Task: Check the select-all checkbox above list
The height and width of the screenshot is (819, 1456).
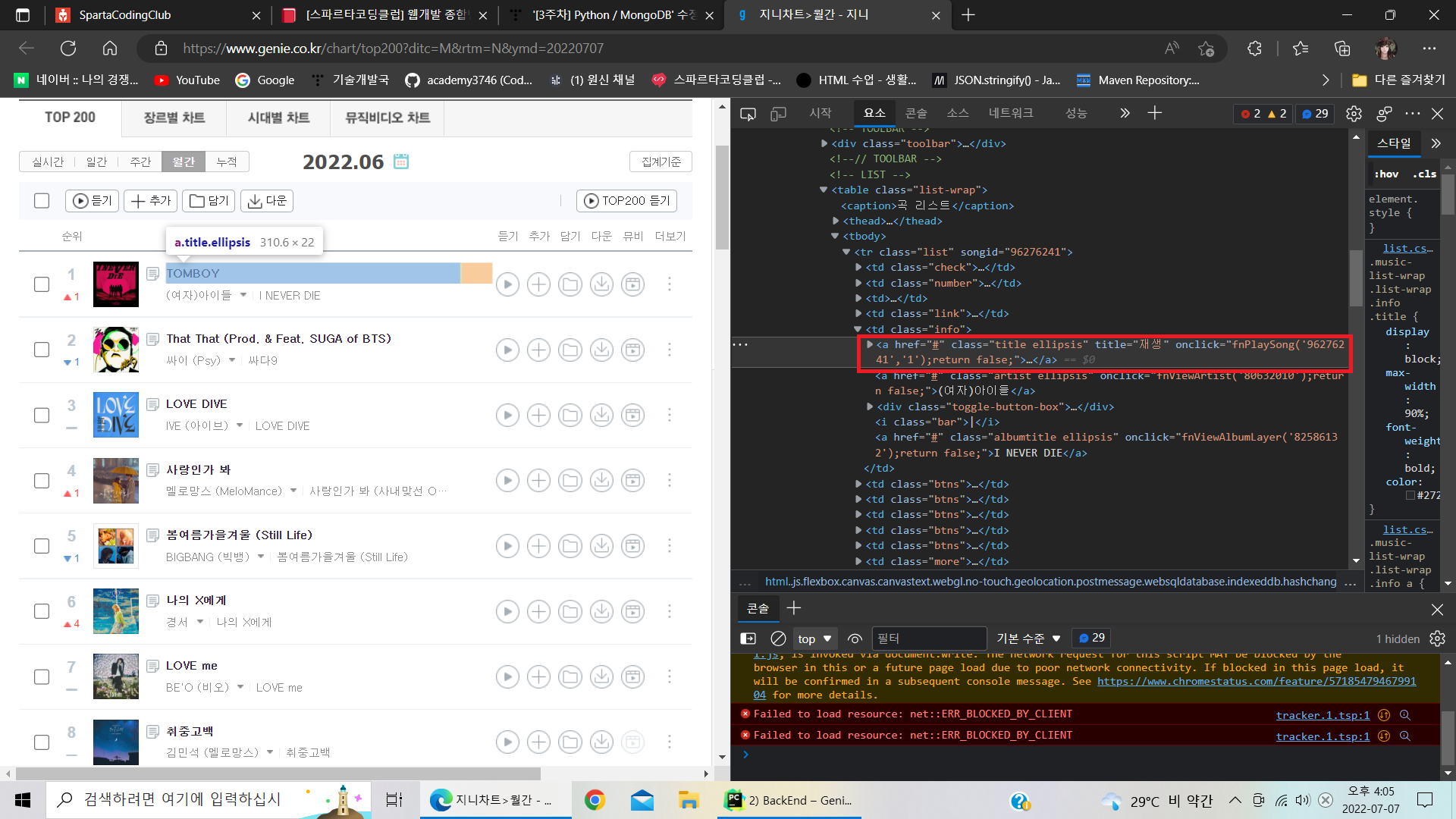Action: pyautogui.click(x=42, y=201)
